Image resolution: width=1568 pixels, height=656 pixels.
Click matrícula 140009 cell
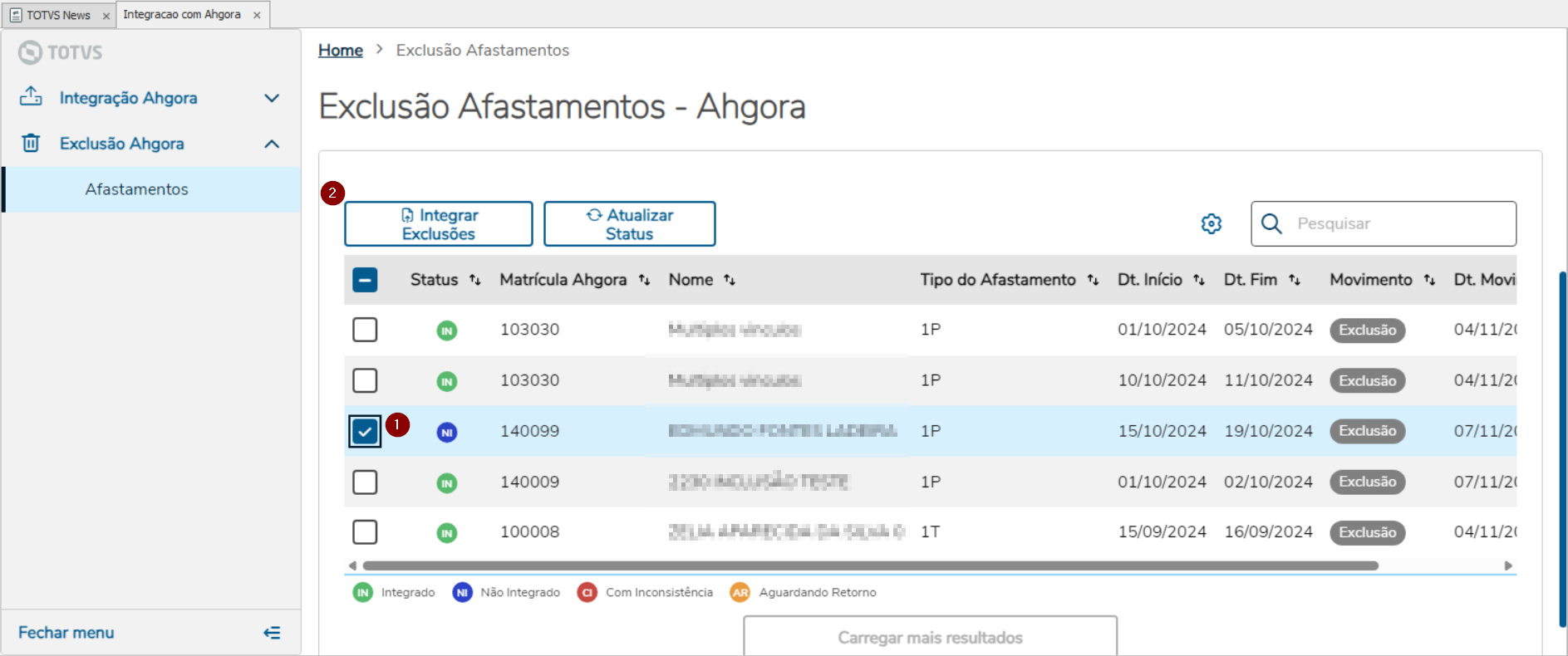point(529,482)
